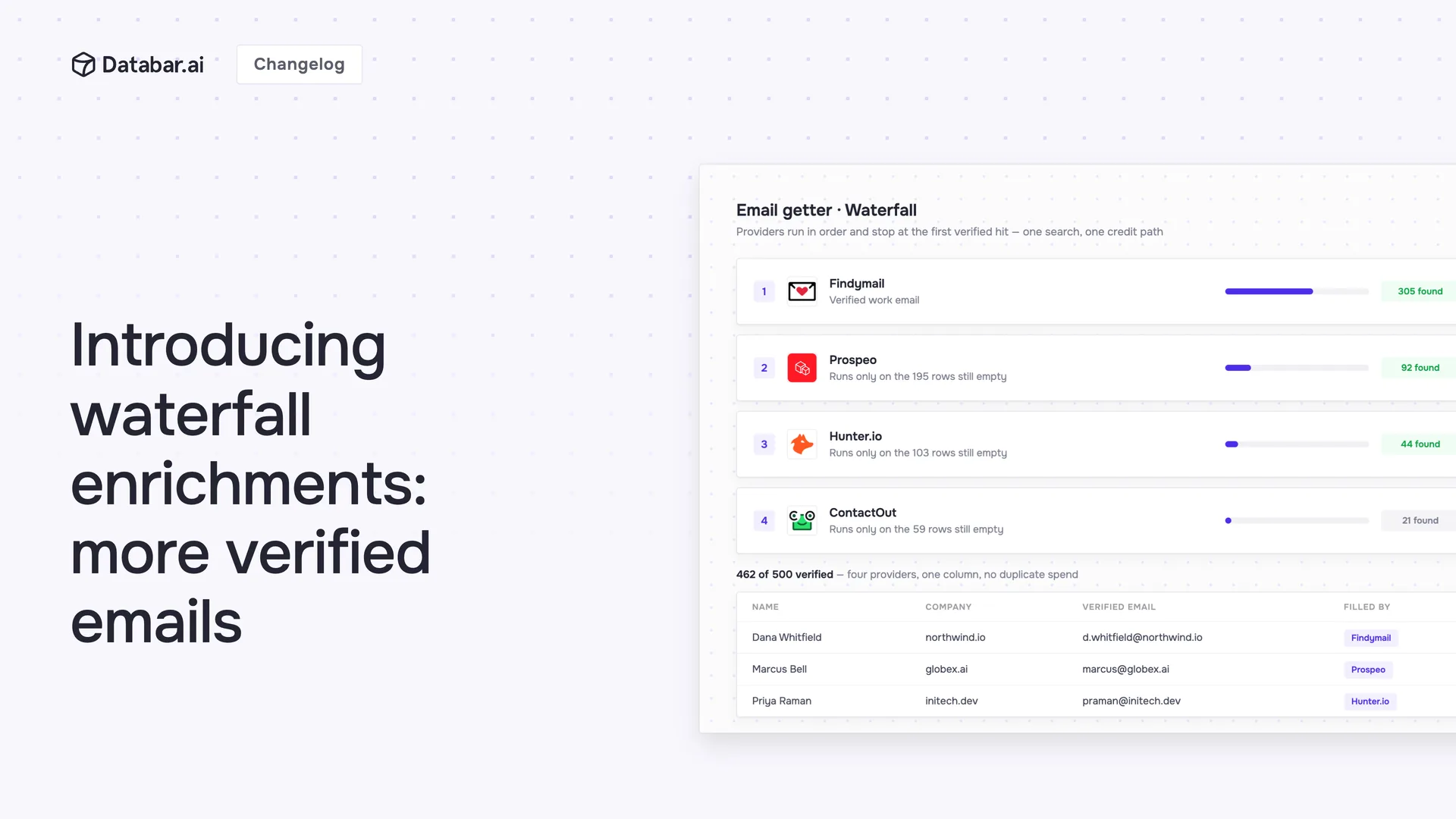The image size is (1456, 819).
Task: Click the initech.dev company cell
Action: (951, 701)
